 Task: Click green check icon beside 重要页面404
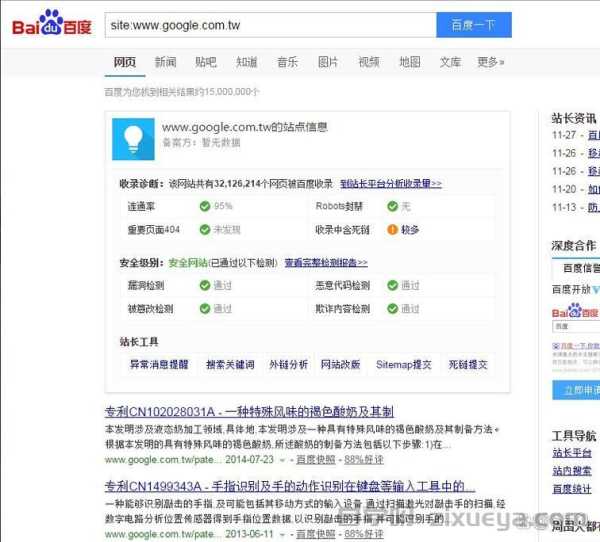[205, 230]
